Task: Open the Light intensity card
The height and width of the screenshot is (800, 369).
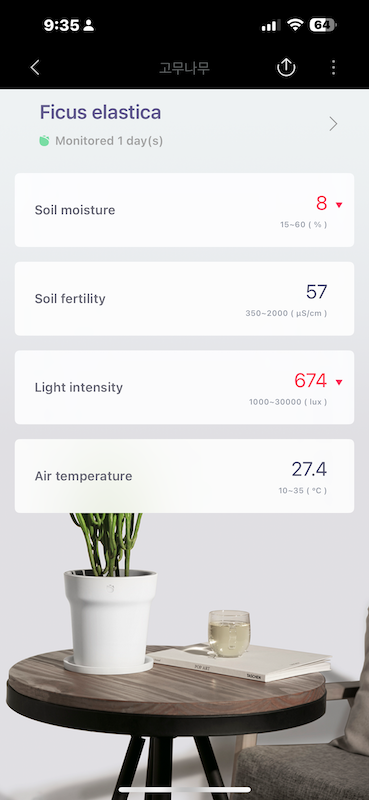Action: click(184, 387)
